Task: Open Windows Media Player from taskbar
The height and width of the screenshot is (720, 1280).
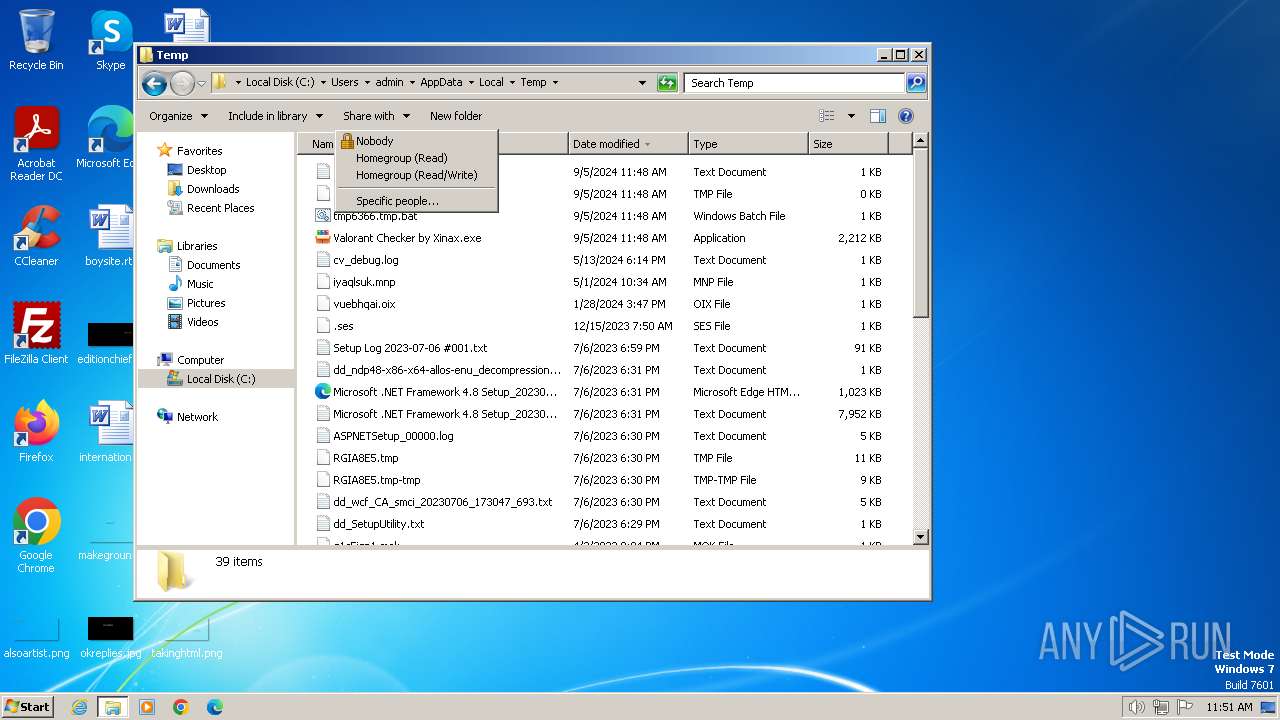Action: pyautogui.click(x=147, y=707)
